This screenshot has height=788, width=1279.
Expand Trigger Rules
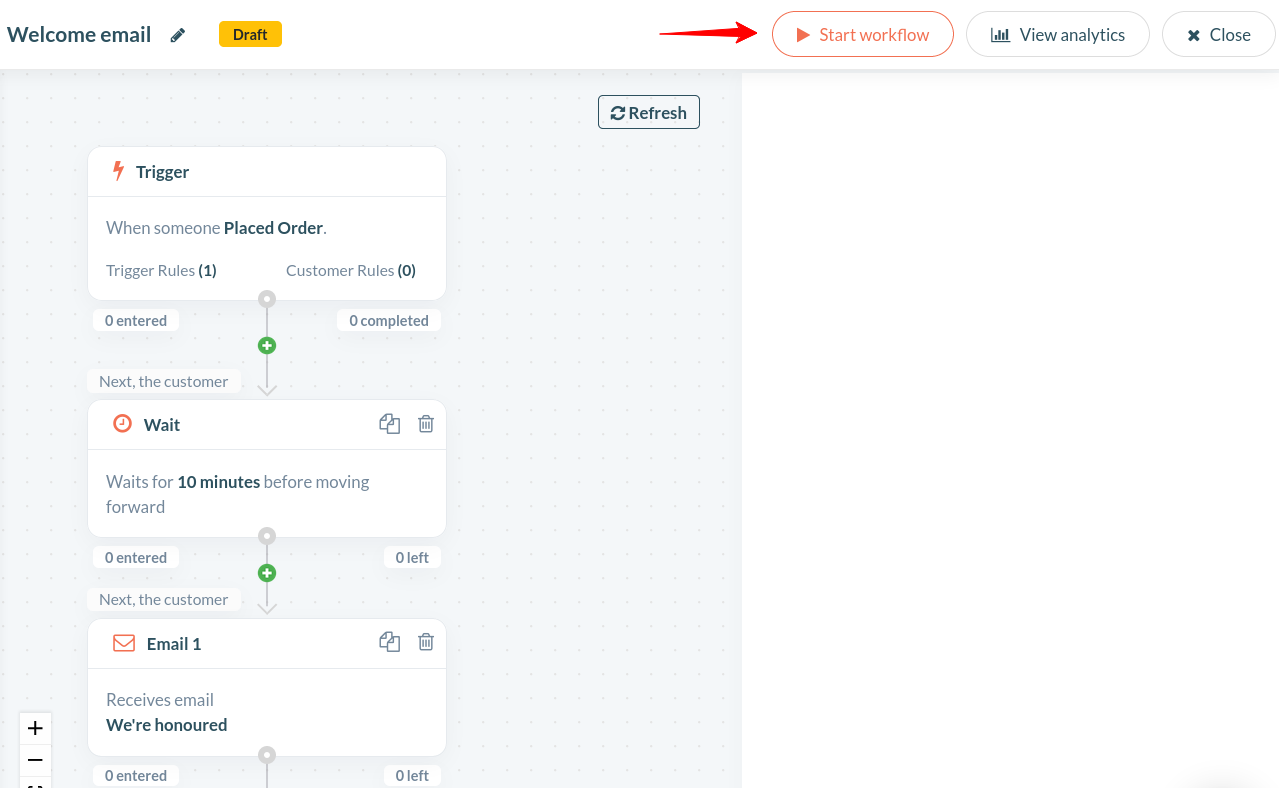tap(160, 270)
